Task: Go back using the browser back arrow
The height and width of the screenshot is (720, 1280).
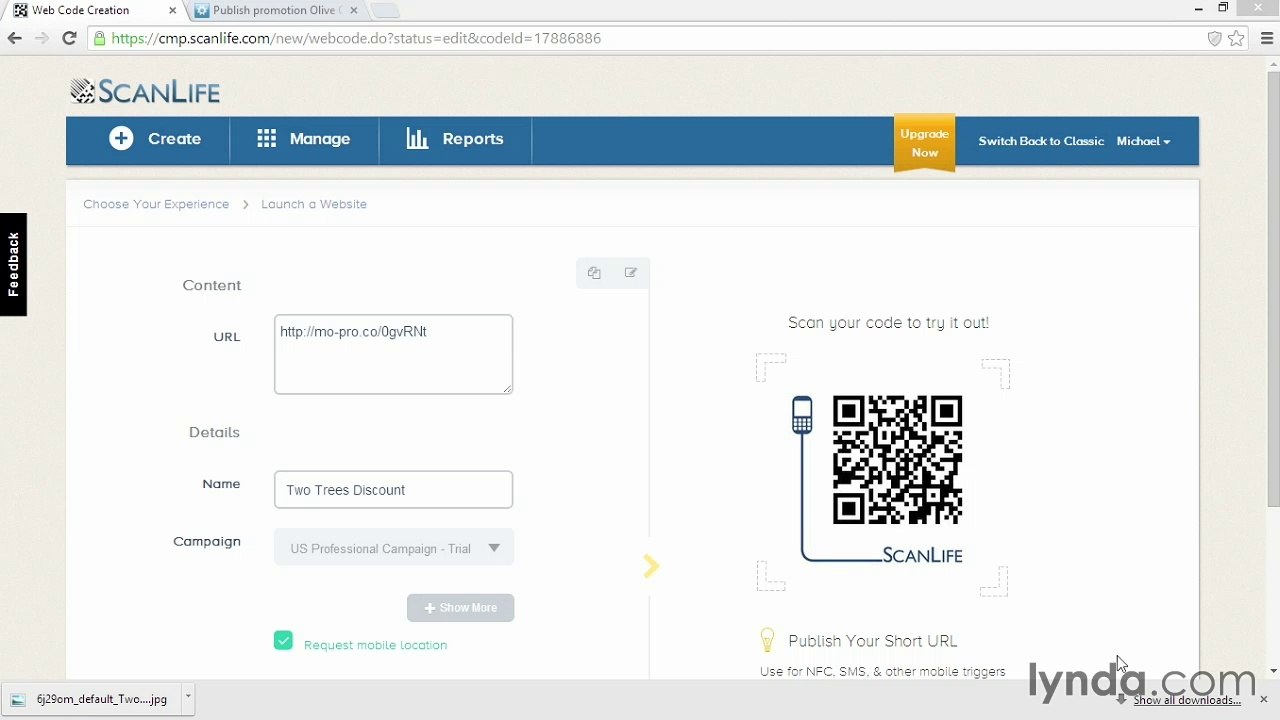Action: 14,38
